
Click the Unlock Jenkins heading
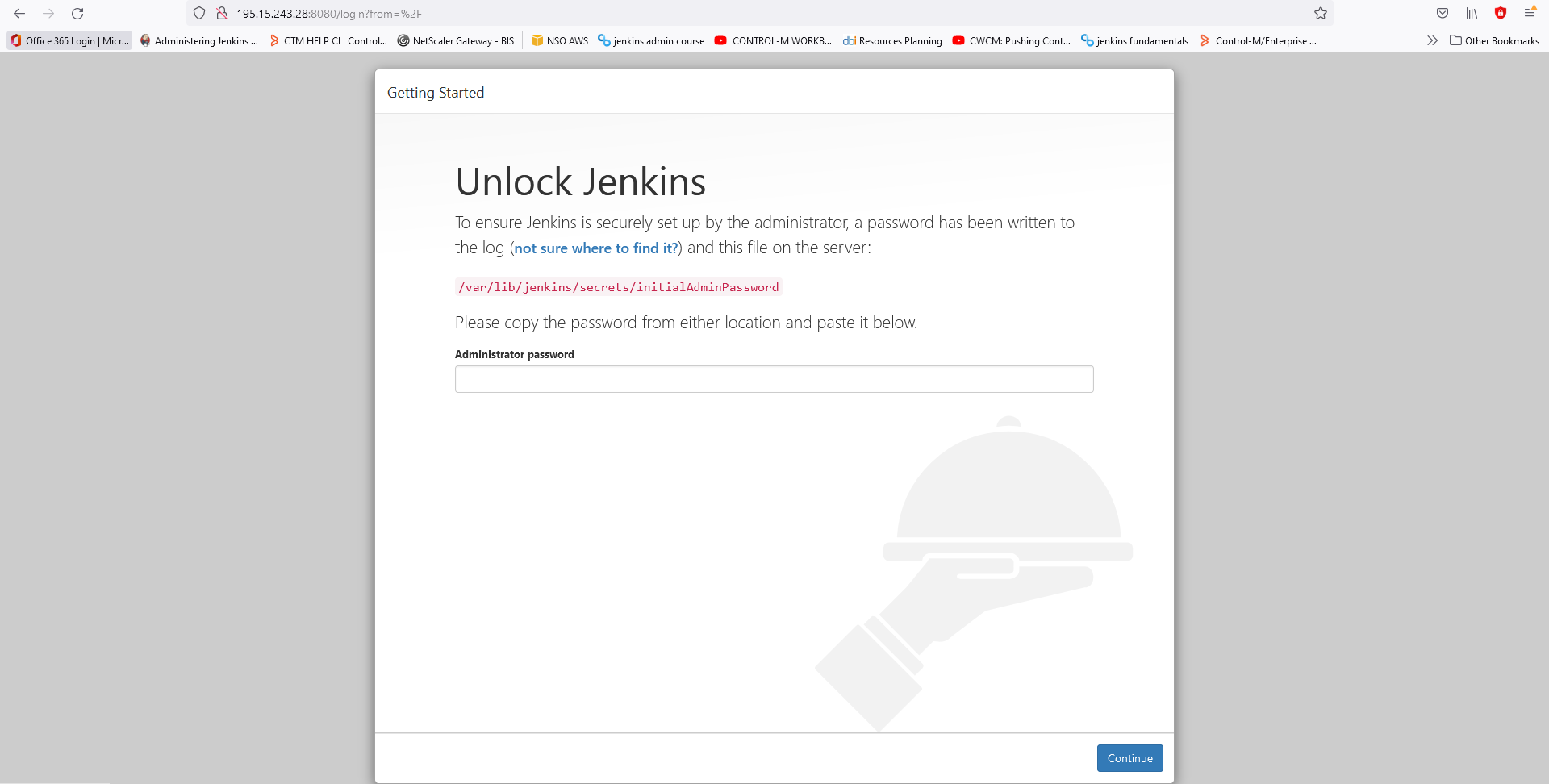581,181
